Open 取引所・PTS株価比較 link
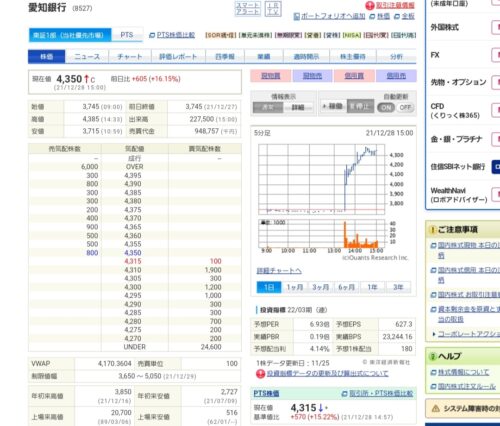Viewport: 500px width, 426px height. 381,394
